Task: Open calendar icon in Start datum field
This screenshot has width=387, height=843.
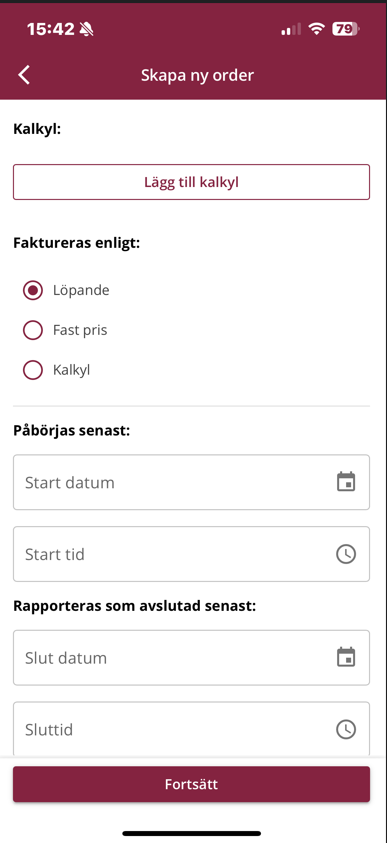Action: pos(346,482)
